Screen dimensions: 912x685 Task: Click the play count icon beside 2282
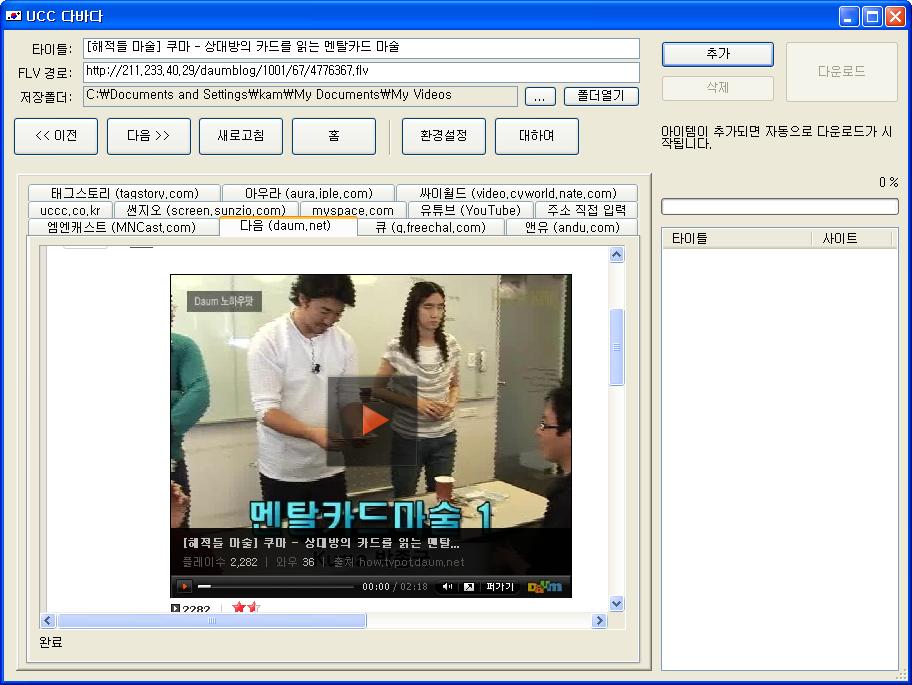point(175,608)
